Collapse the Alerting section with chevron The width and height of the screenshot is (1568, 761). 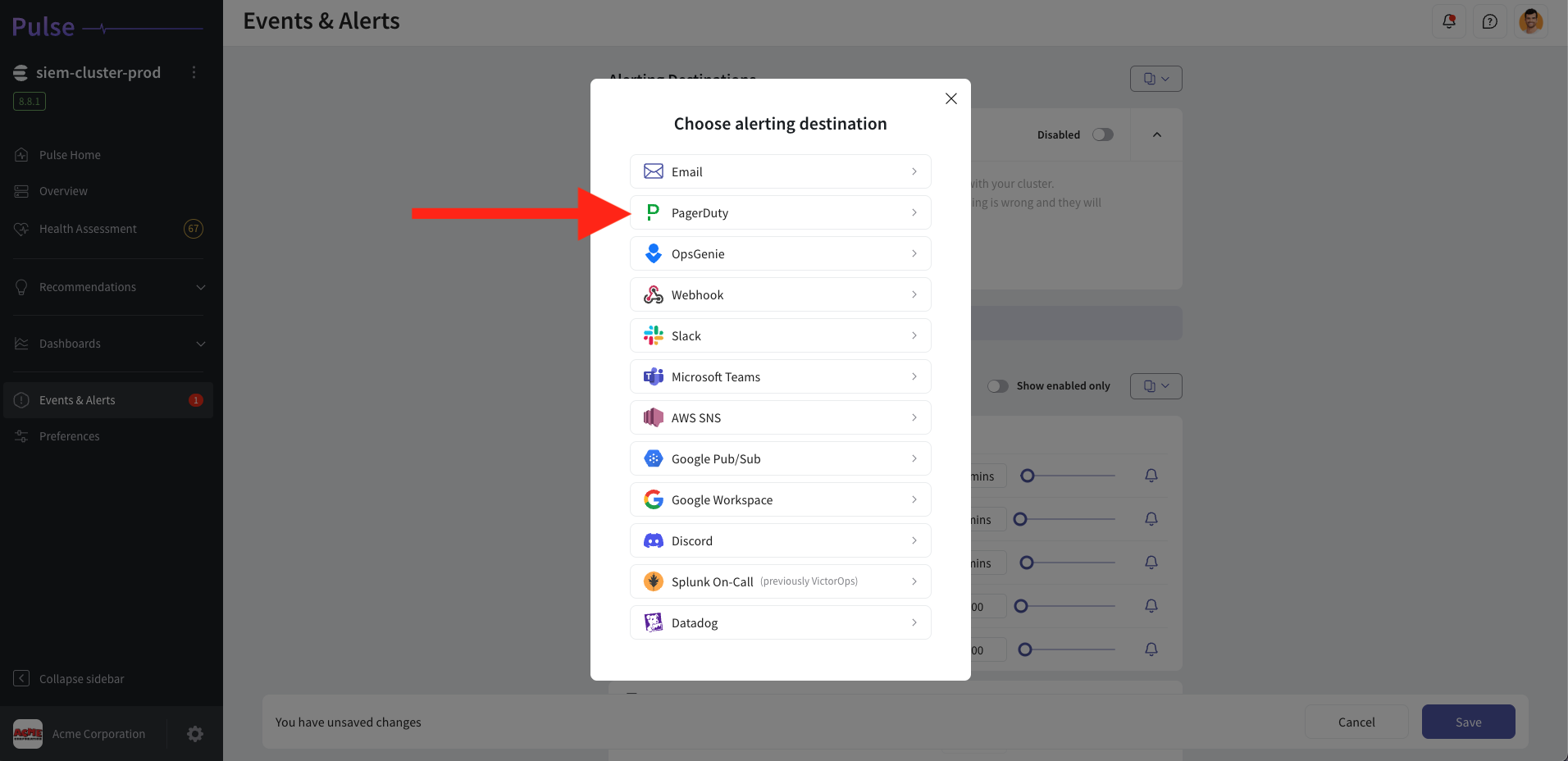(x=1156, y=134)
